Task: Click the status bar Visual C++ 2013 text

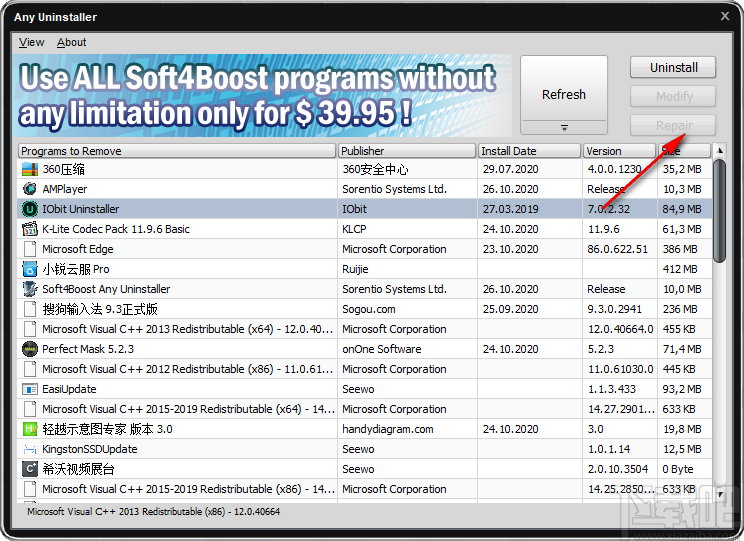Action: pyautogui.click(x=153, y=512)
